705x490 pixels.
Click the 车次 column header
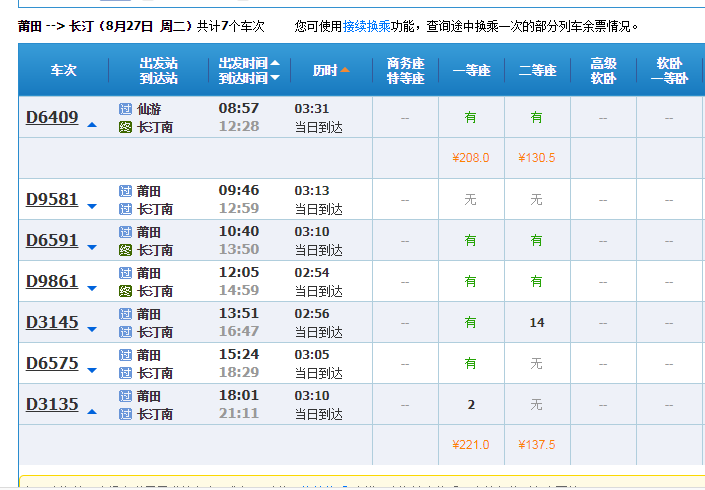63,70
